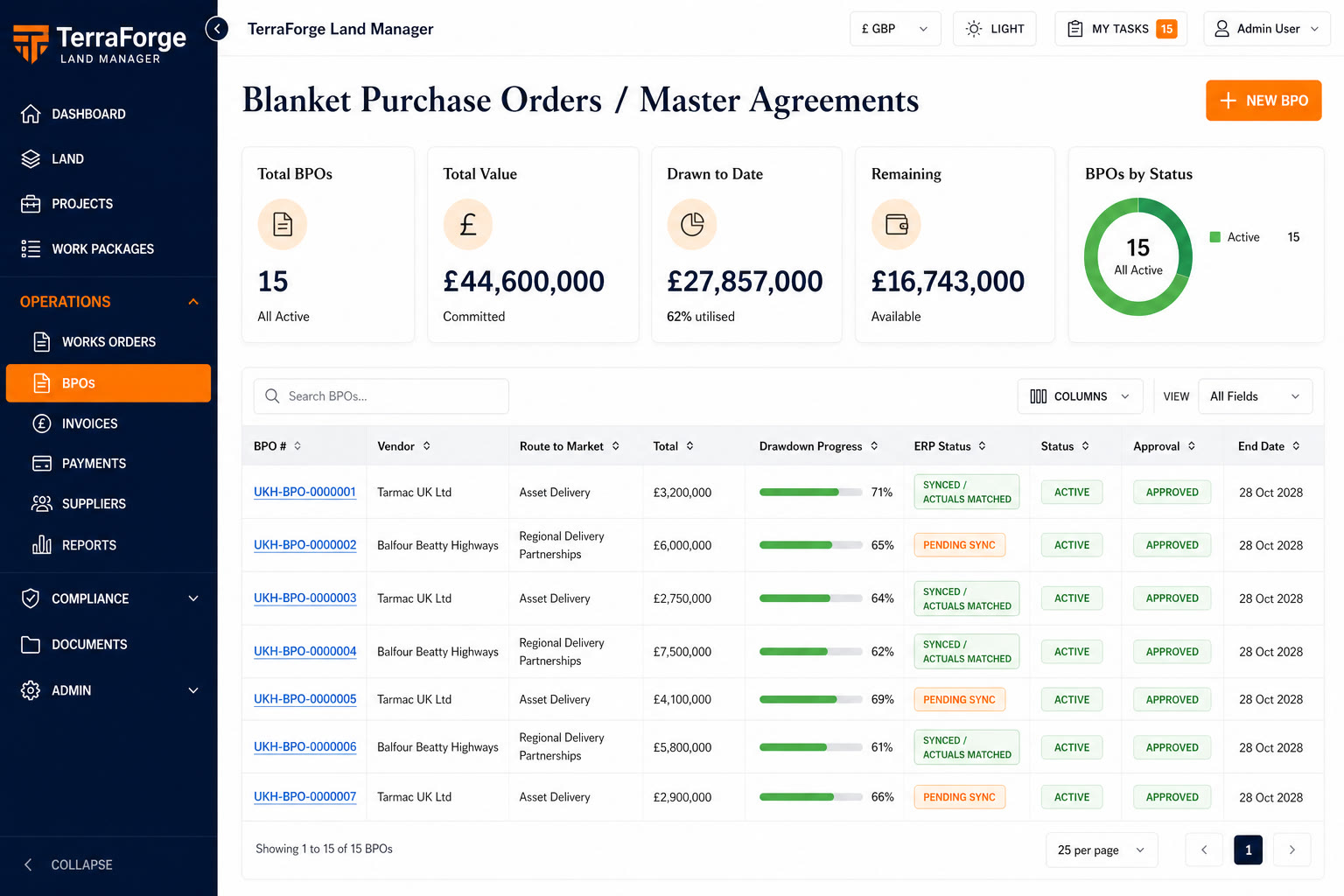Sort by End Date column arrows
The image size is (1344, 896).
1296,446
